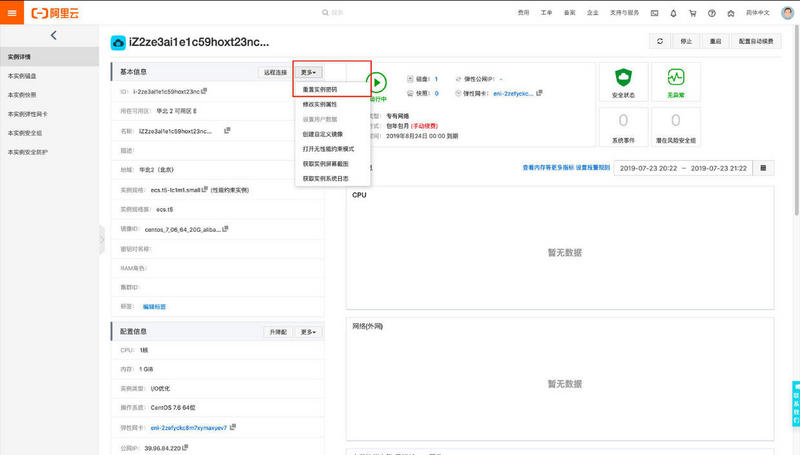Expand the 更多 dropdown in 基本信息
800x455 pixels.
pos(308,72)
